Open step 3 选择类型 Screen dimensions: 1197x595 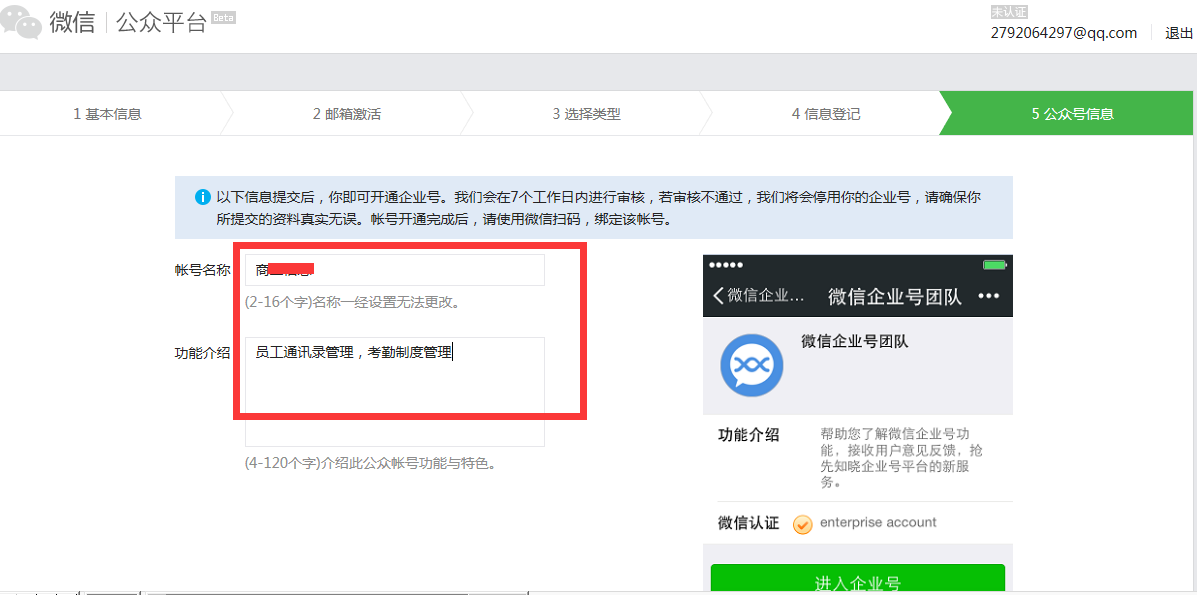click(x=586, y=114)
